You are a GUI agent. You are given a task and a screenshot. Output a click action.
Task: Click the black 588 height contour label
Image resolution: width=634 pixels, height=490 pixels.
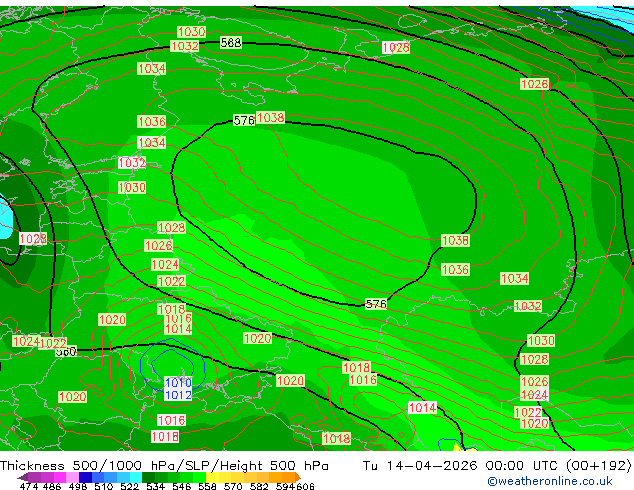(231, 42)
